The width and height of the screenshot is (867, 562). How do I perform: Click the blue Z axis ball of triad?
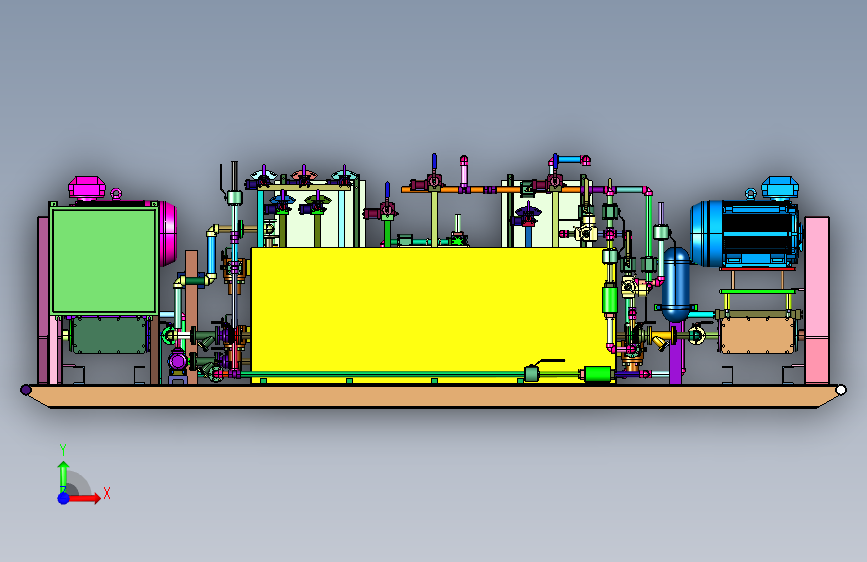[63, 498]
